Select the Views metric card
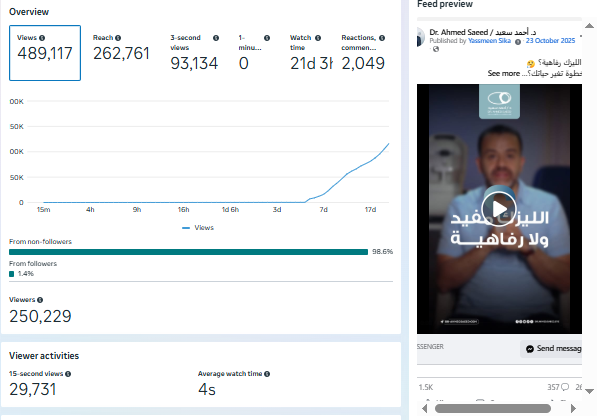 click(x=45, y=53)
